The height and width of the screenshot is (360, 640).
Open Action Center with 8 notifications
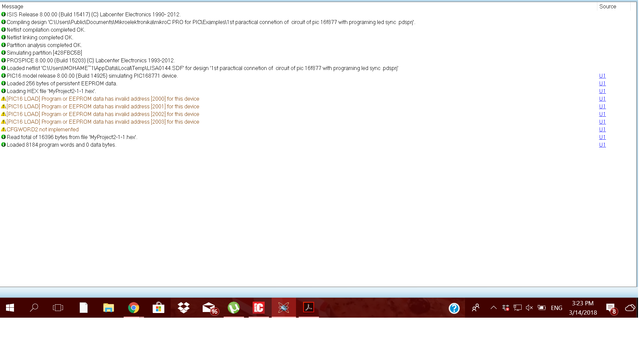pyautogui.click(x=611, y=308)
